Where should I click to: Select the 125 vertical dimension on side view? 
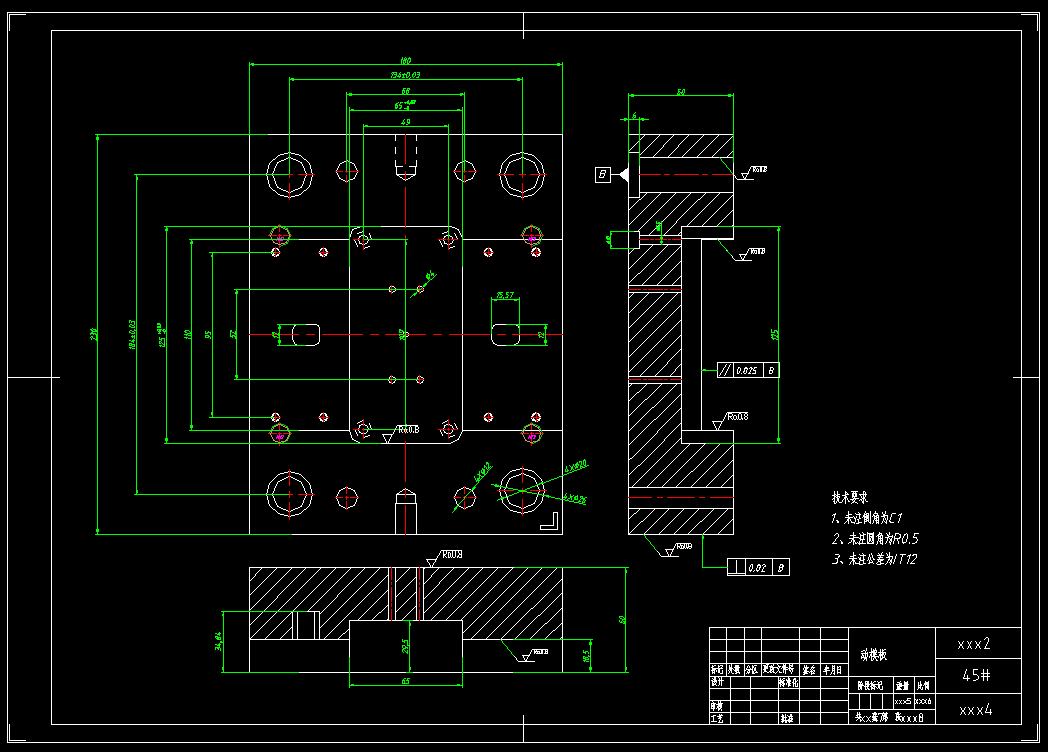(775, 334)
